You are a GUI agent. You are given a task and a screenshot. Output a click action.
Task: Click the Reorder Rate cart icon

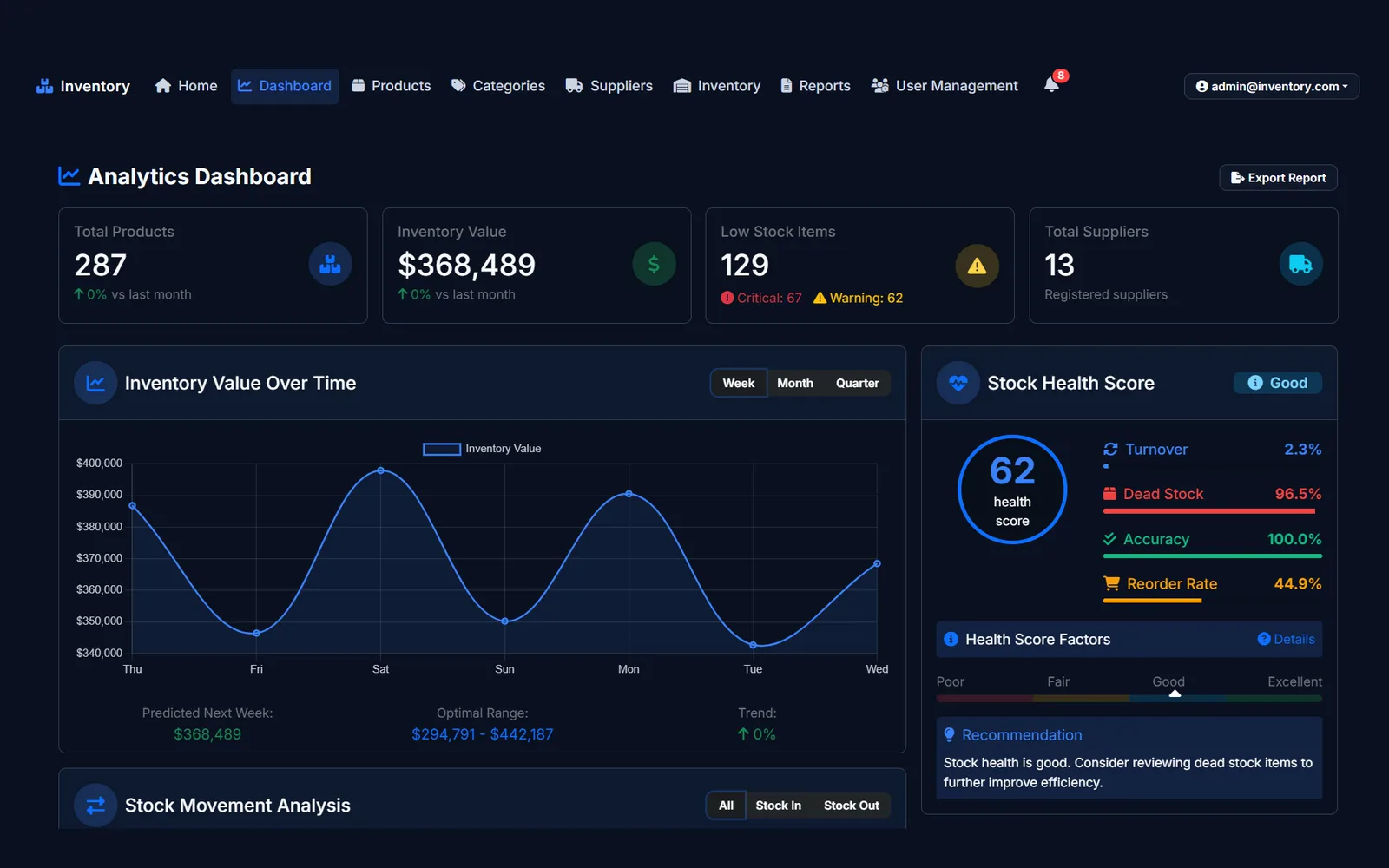coord(1111,583)
